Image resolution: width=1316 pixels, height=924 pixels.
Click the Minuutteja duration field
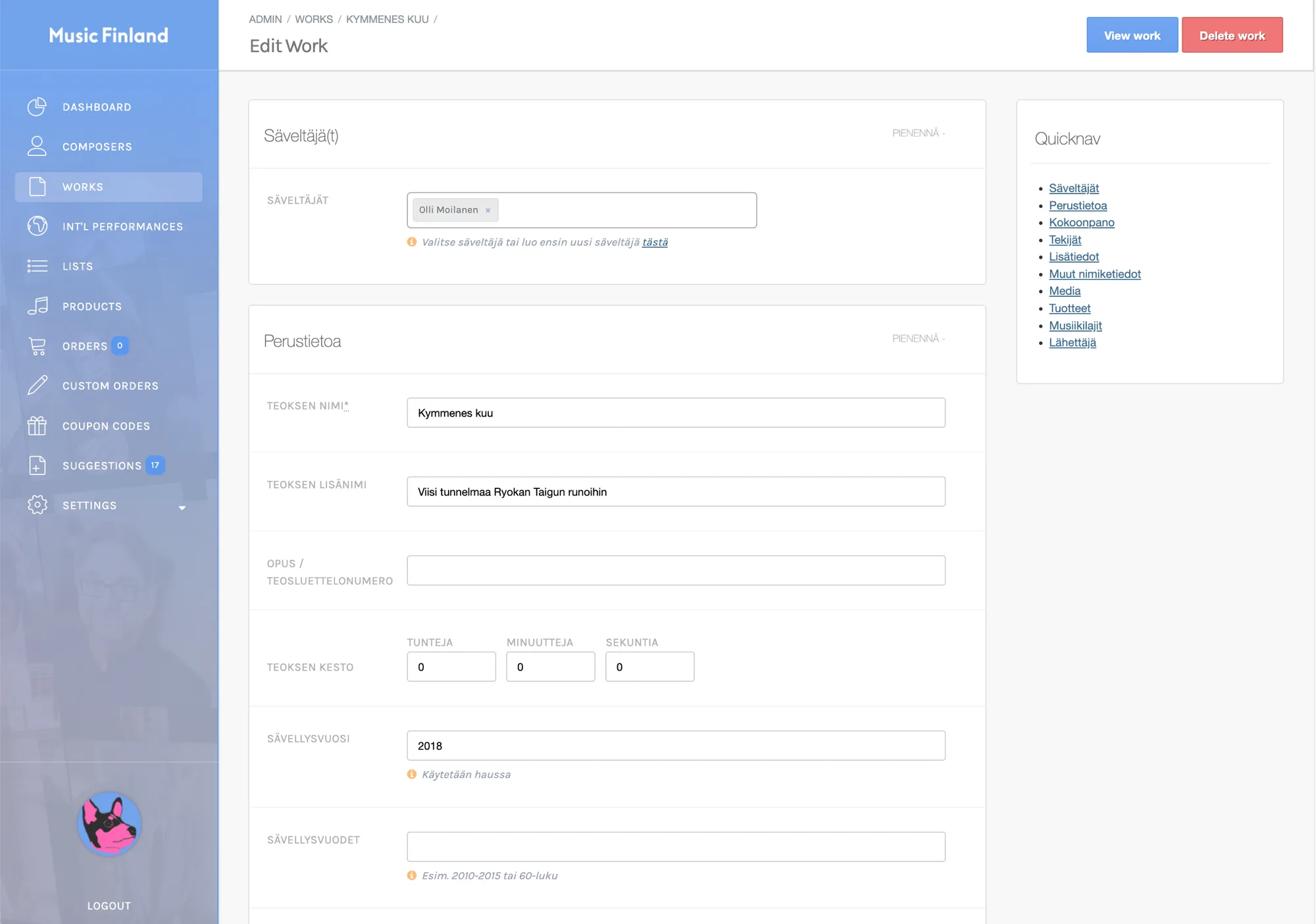[x=551, y=667]
